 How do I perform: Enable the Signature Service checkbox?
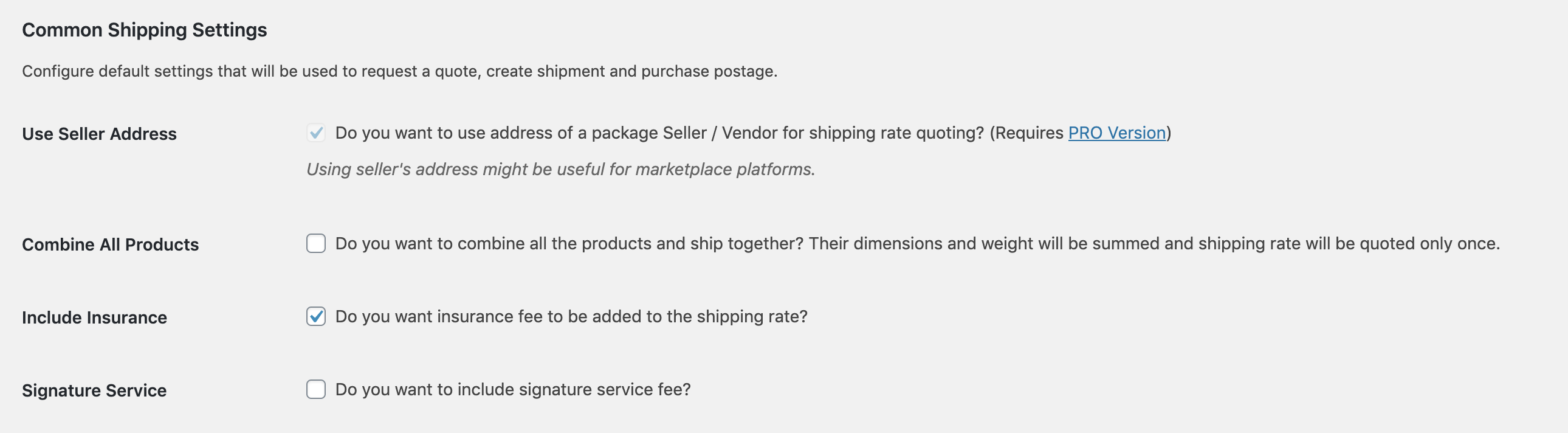point(316,390)
